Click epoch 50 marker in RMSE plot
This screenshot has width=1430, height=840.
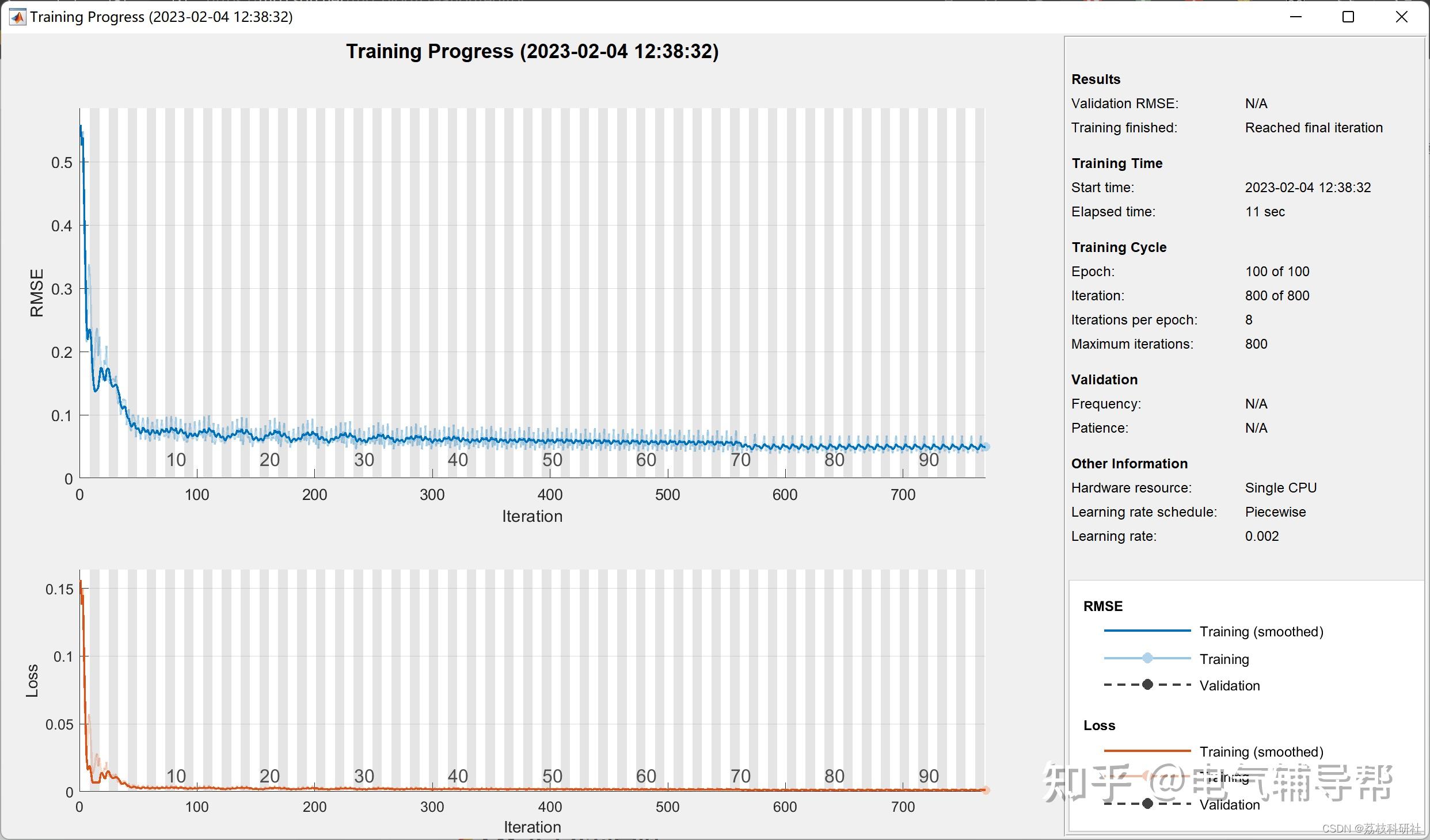point(552,460)
